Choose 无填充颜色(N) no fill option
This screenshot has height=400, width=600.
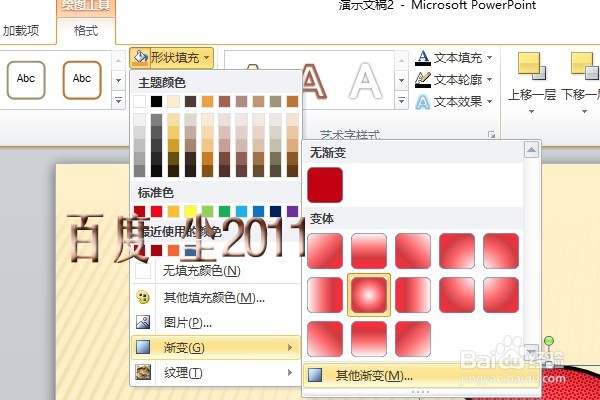click(x=217, y=271)
